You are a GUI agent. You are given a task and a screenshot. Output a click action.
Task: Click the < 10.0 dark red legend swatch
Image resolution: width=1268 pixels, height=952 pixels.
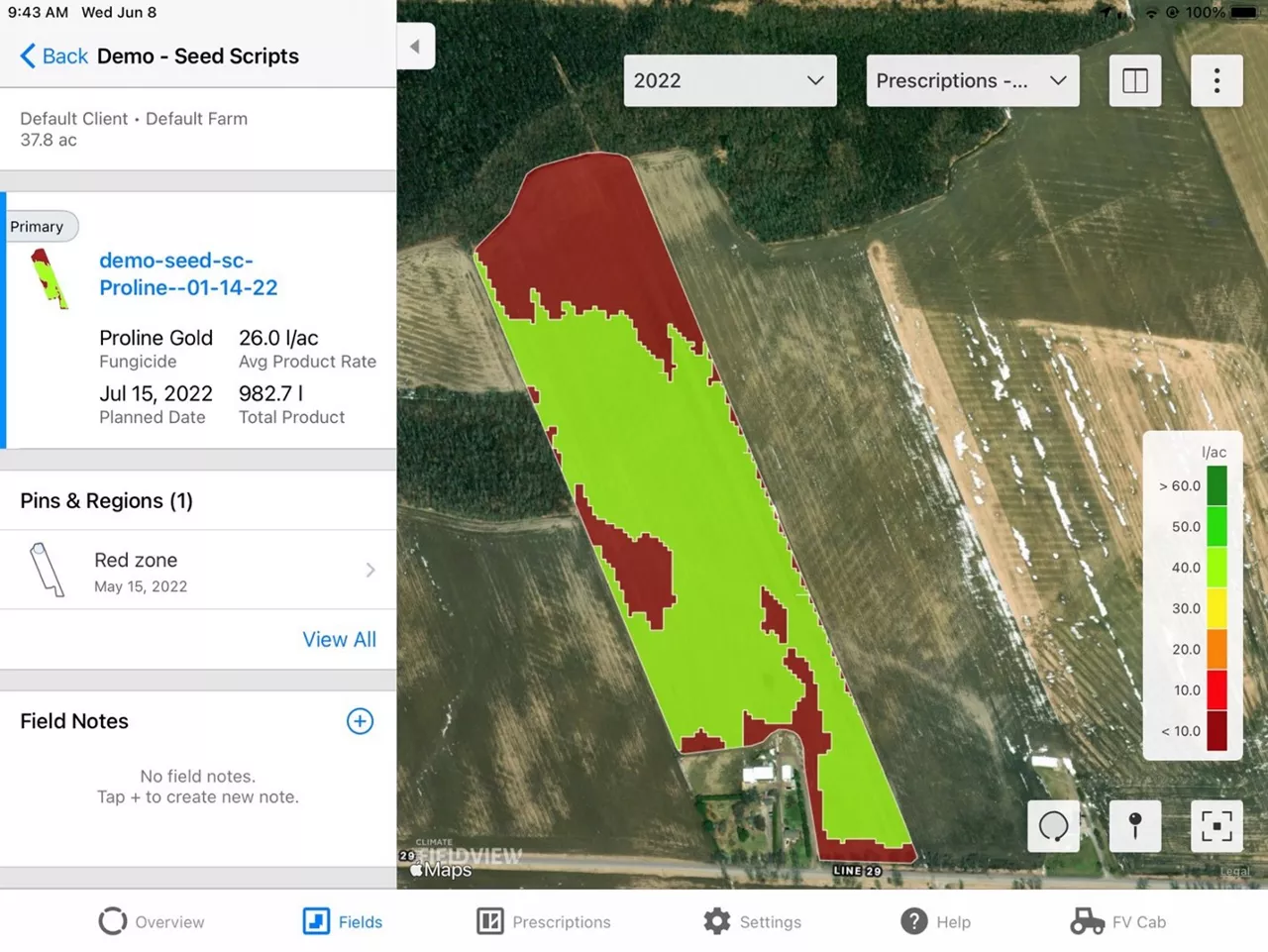tap(1217, 731)
